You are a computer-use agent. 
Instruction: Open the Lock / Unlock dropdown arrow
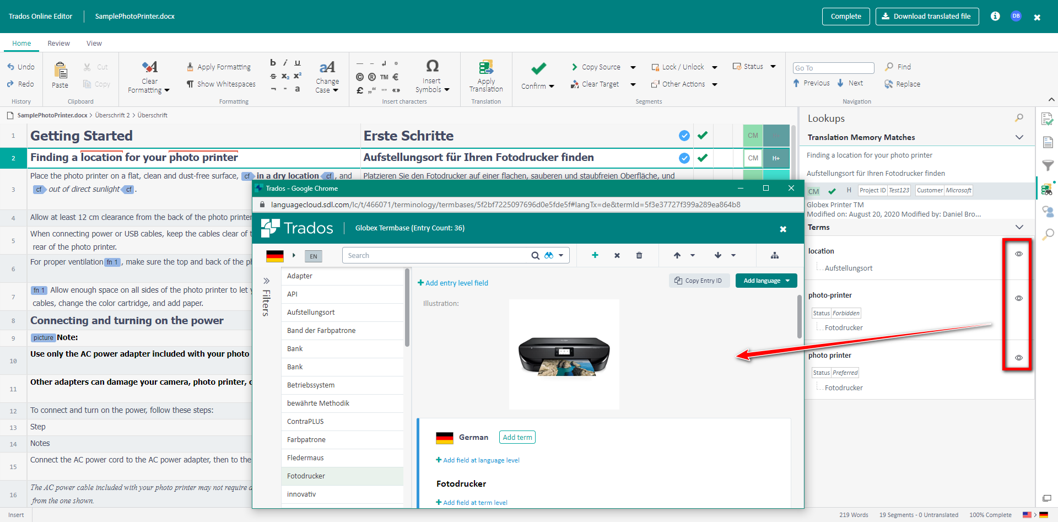pyautogui.click(x=715, y=67)
